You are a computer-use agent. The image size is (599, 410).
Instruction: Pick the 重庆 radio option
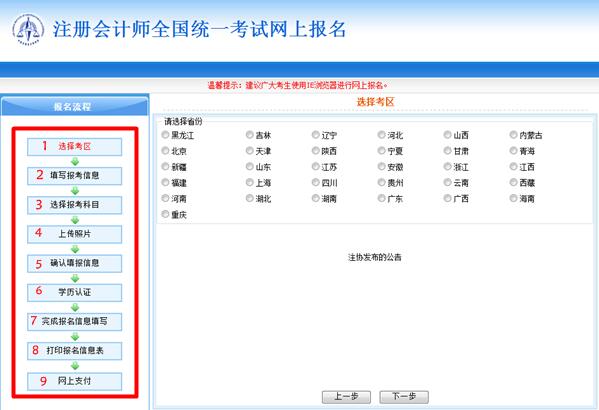(165, 214)
